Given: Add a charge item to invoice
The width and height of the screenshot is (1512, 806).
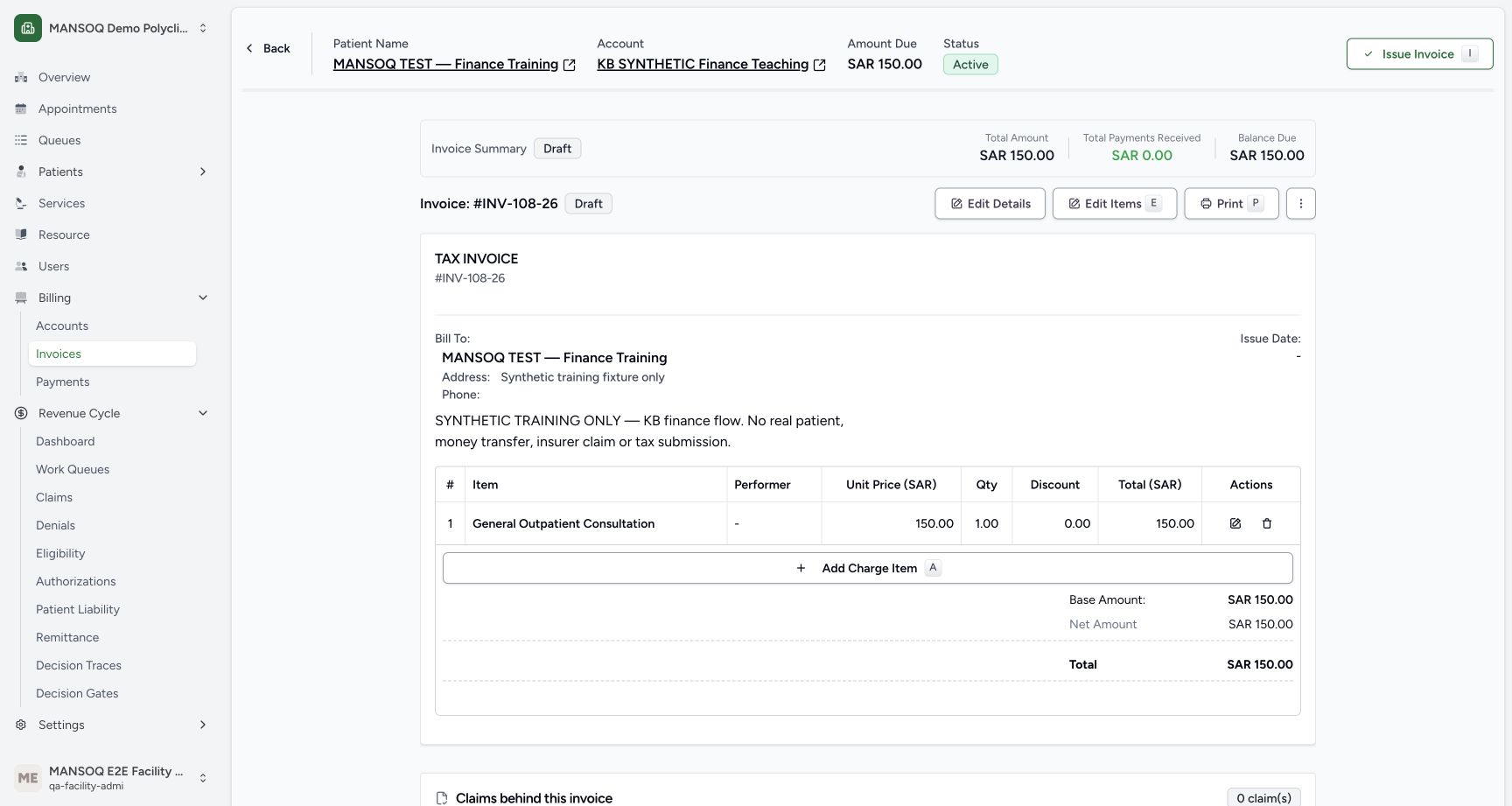Looking at the screenshot, I should tap(867, 568).
